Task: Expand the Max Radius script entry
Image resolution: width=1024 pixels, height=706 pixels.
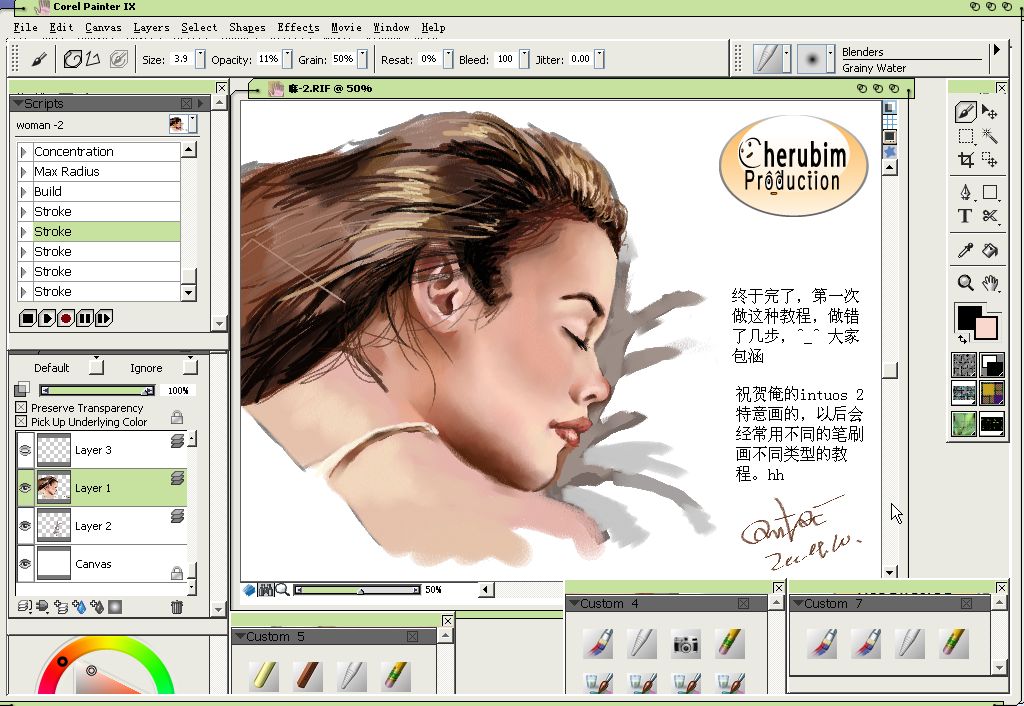Action: (24, 172)
